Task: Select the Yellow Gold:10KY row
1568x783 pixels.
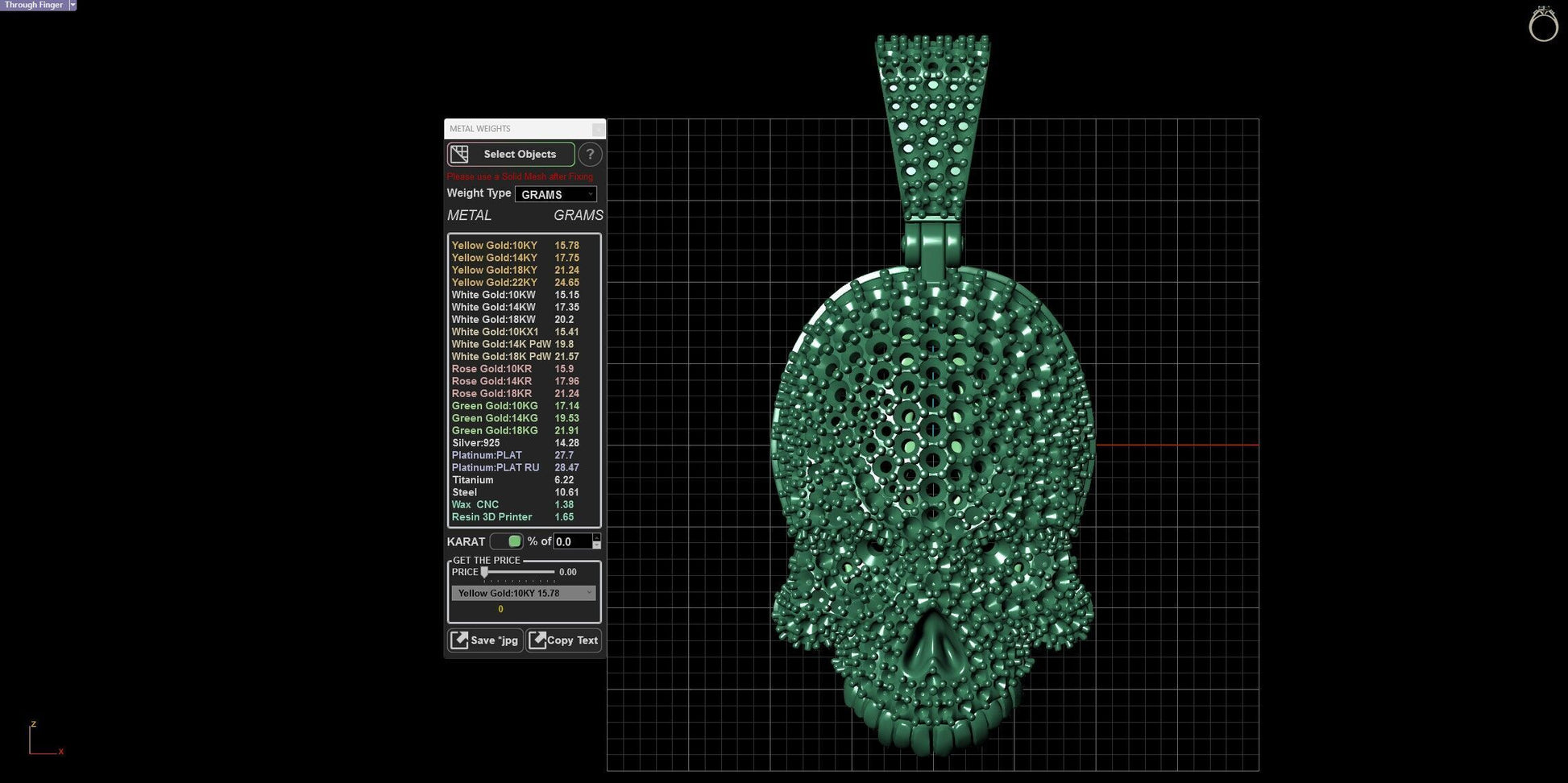Action: pos(524,246)
